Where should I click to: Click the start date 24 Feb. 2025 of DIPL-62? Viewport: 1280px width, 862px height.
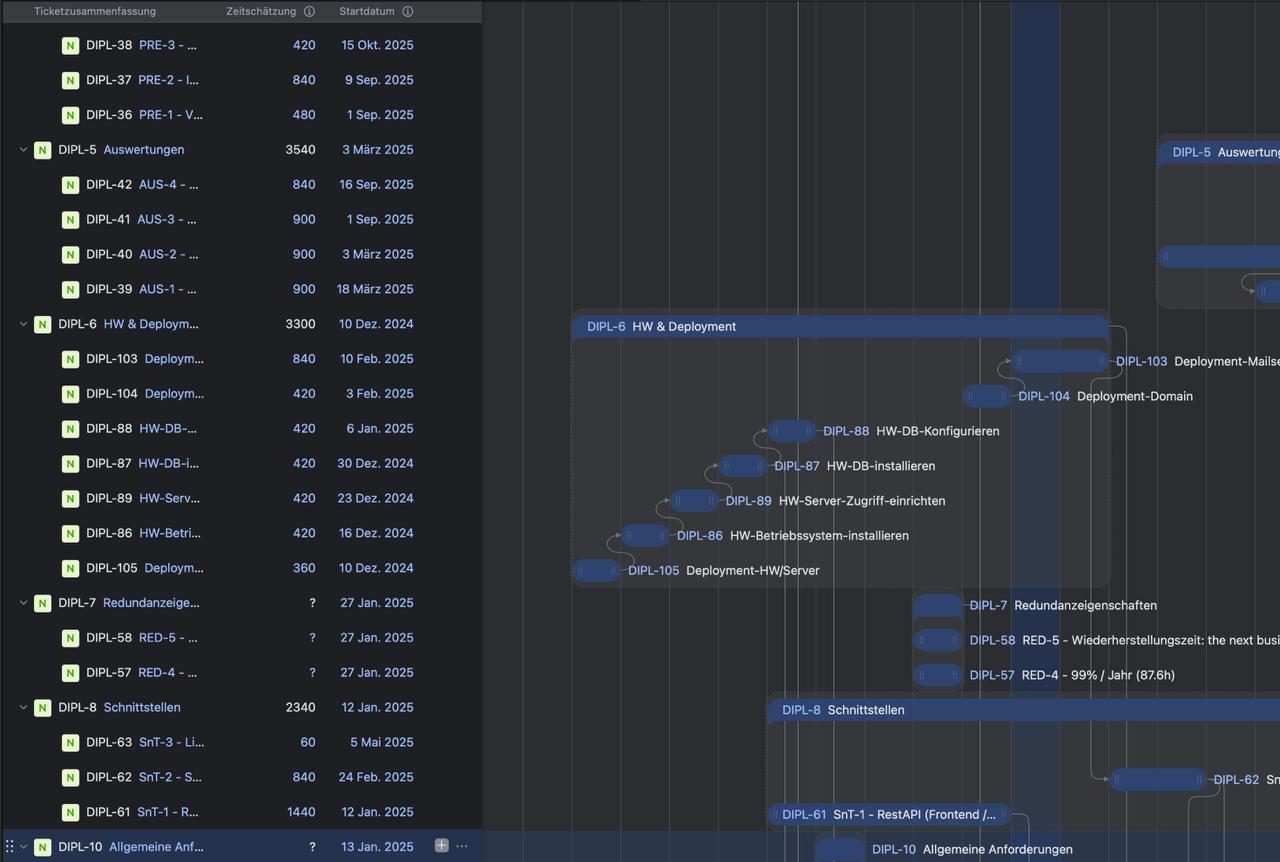pyautogui.click(x=375, y=777)
